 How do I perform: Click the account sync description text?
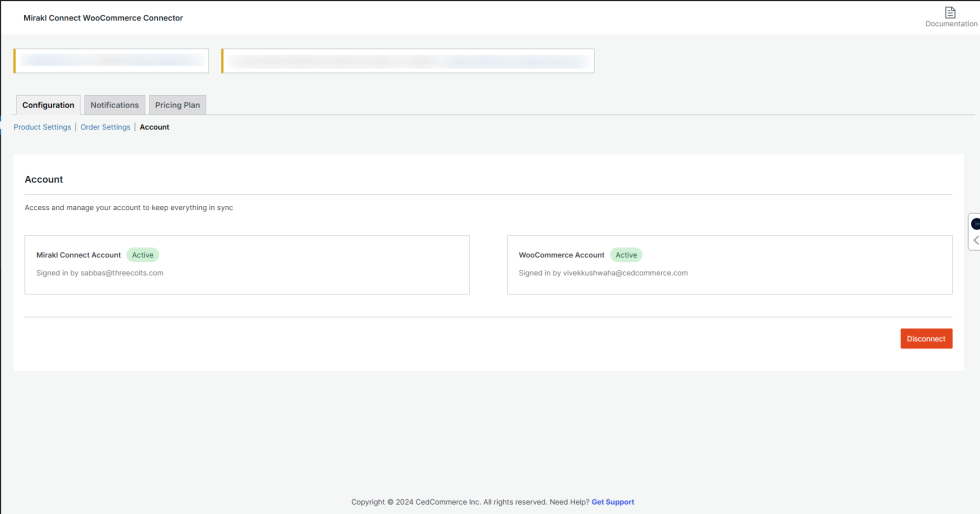[129, 208]
